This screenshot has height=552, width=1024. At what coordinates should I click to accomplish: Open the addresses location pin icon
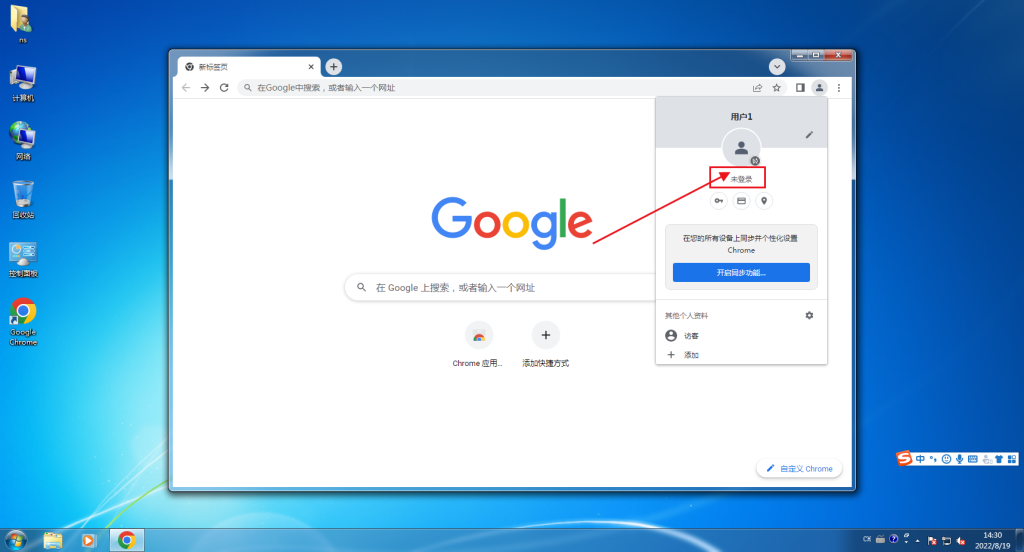point(764,201)
